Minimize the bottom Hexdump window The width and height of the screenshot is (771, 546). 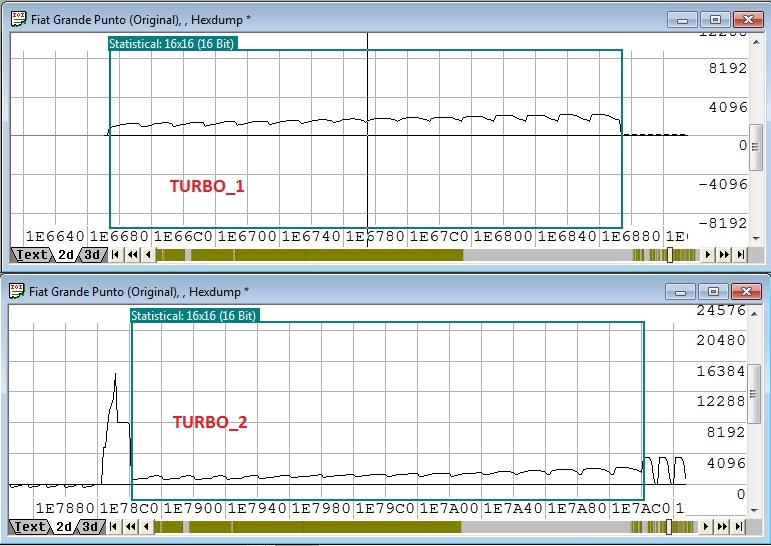coord(681,292)
